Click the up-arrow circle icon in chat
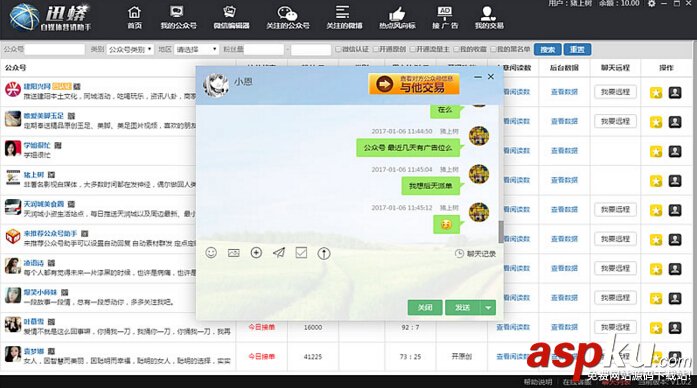This screenshot has height=388, width=697. 324,253
